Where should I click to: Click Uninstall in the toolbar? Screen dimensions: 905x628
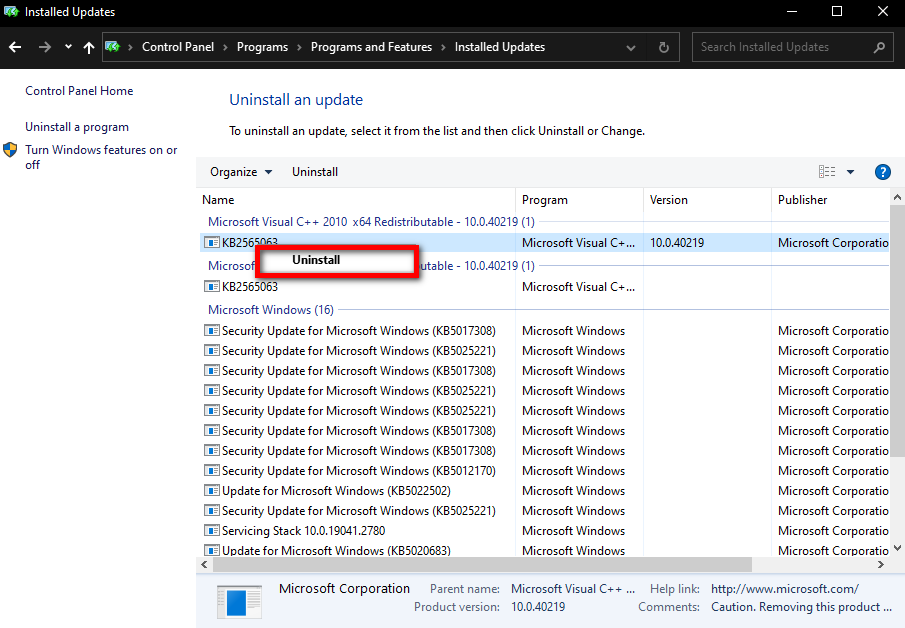coord(315,172)
